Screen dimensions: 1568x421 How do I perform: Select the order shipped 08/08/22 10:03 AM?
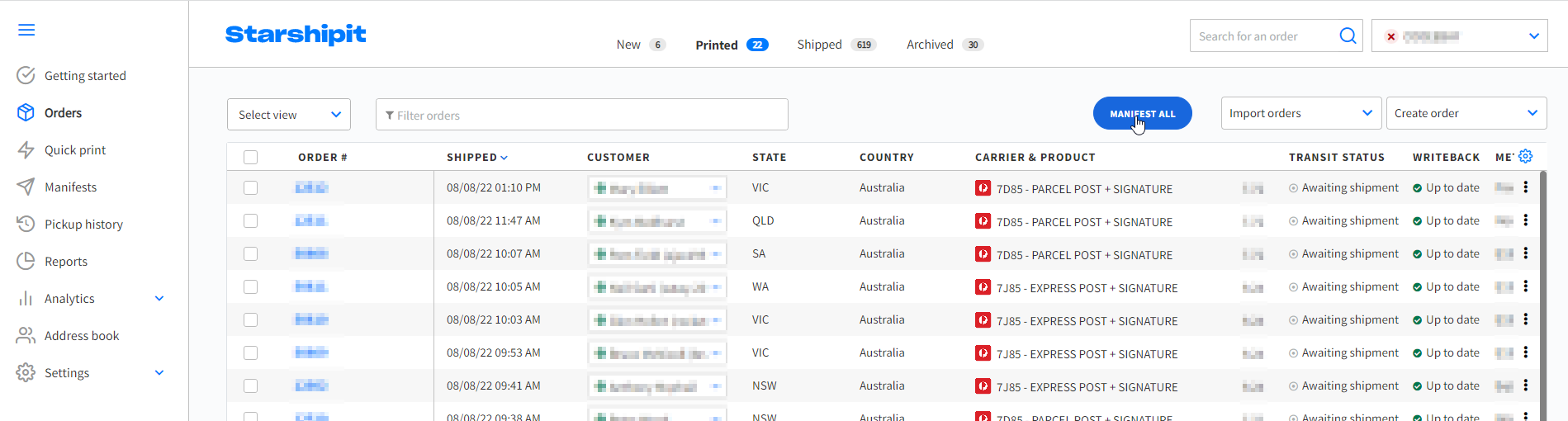(x=251, y=319)
